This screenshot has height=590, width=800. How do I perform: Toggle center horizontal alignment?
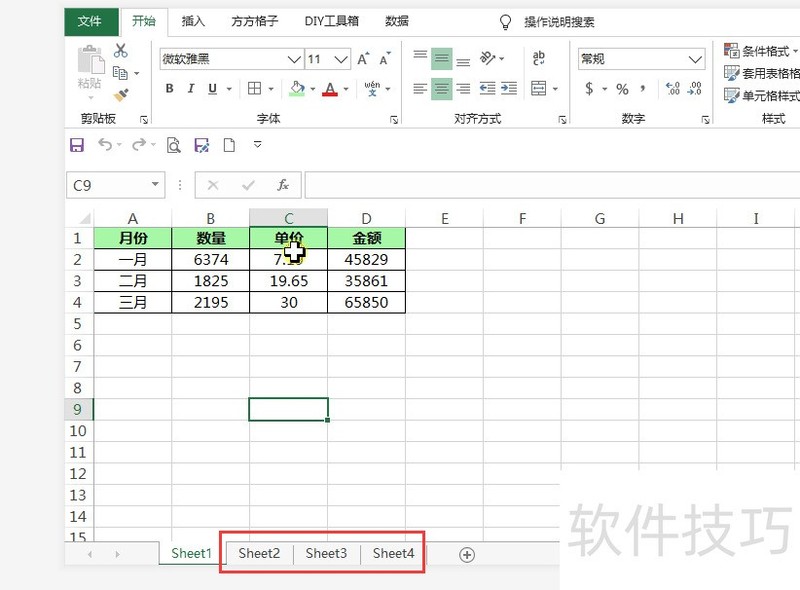pyautogui.click(x=441, y=89)
